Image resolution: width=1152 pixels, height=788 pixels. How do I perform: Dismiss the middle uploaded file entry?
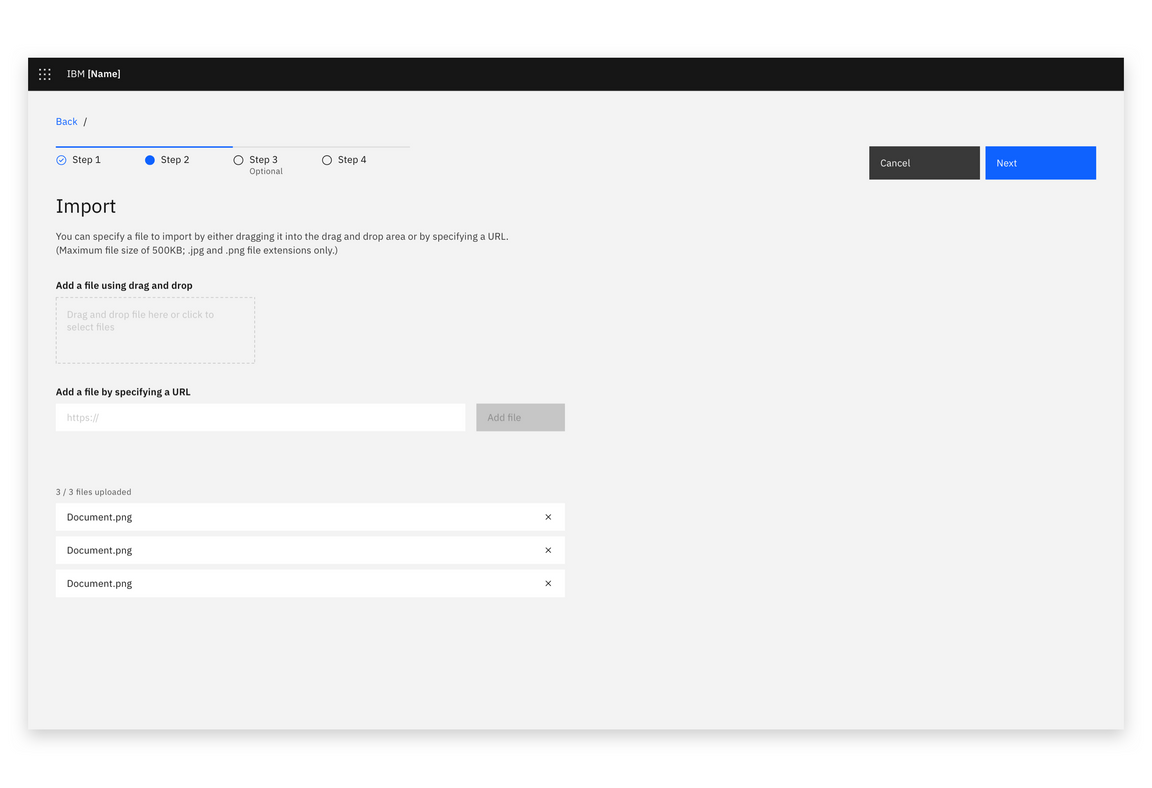pyautogui.click(x=548, y=550)
